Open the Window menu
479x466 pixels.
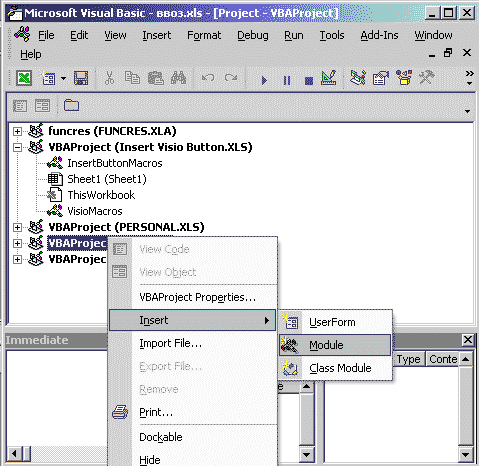pyautogui.click(x=433, y=35)
